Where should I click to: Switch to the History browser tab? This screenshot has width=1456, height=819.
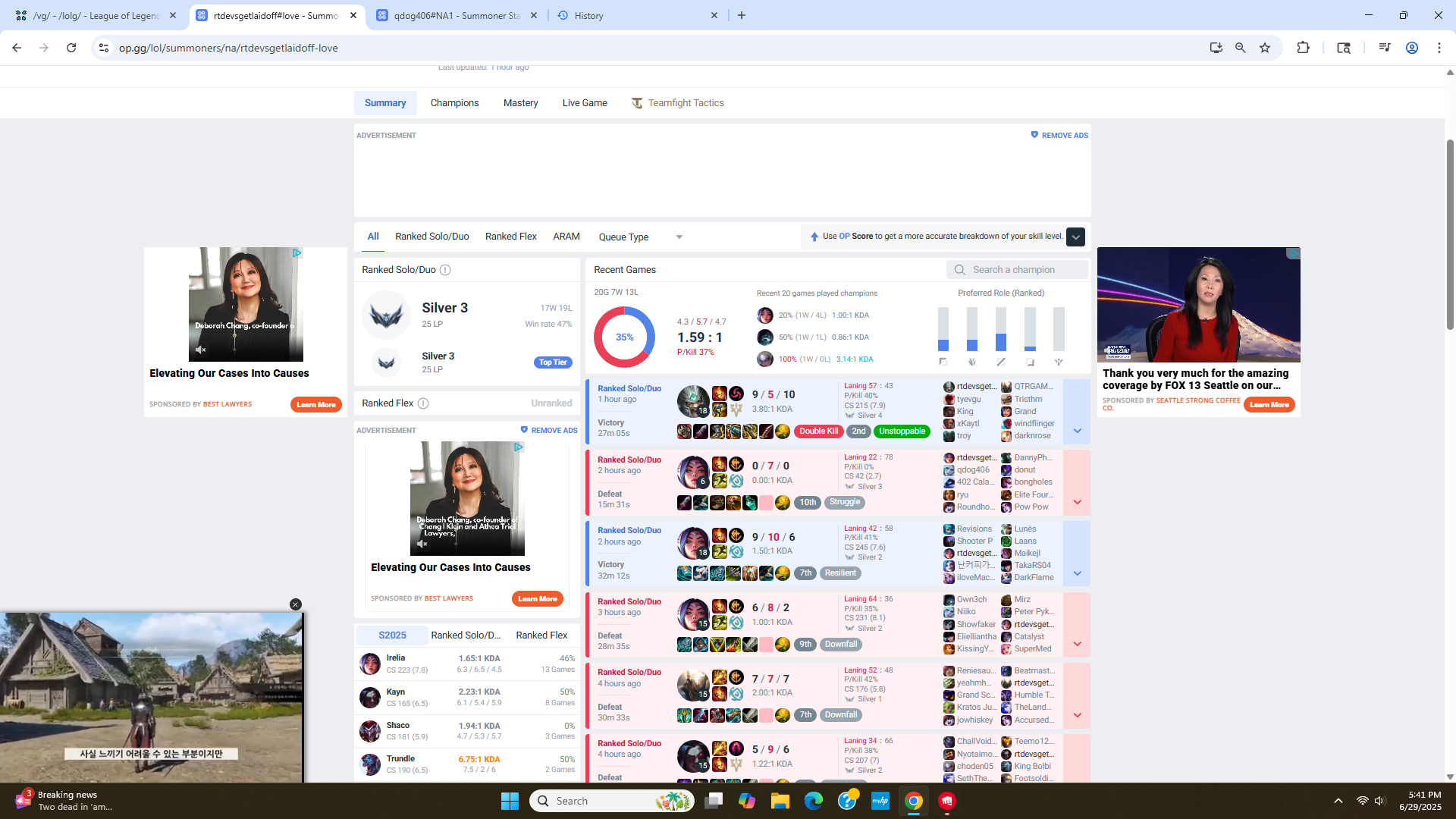635,15
